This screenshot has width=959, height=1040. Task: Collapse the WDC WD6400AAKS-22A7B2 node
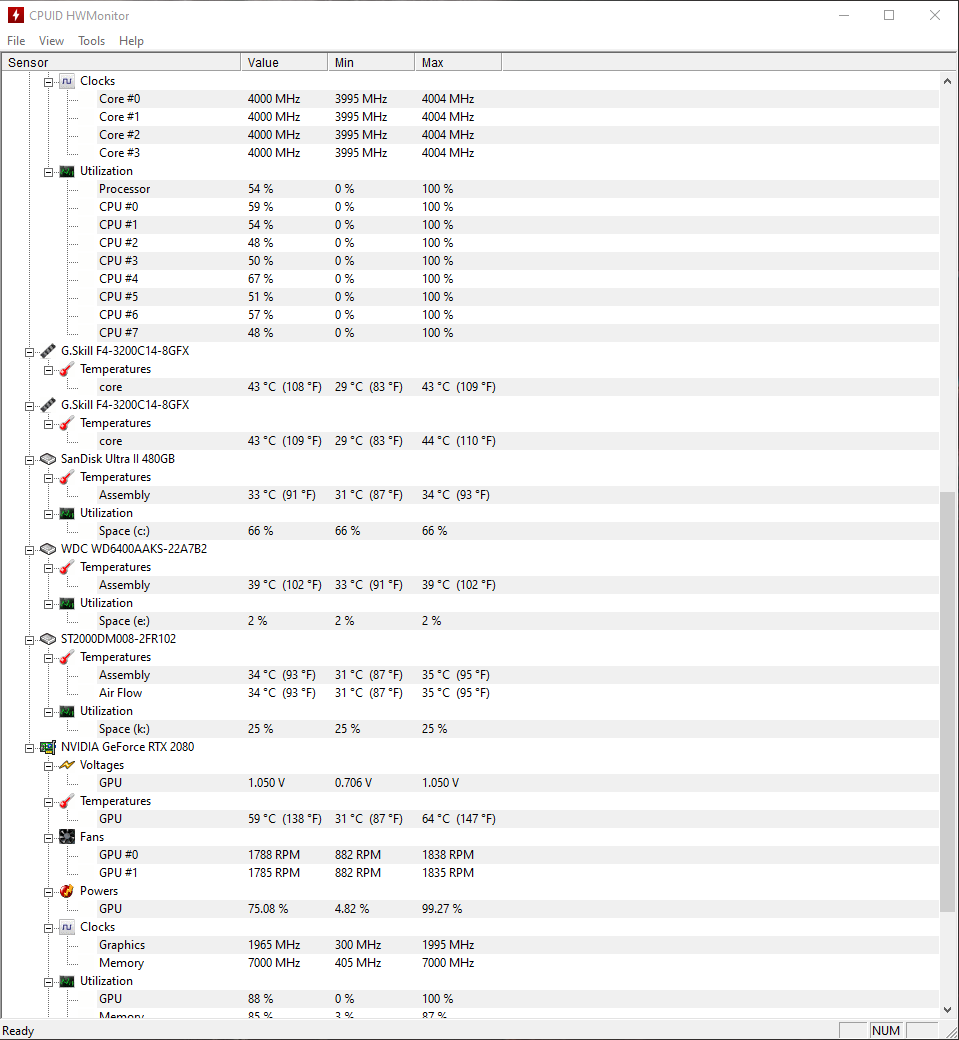click(x=29, y=550)
